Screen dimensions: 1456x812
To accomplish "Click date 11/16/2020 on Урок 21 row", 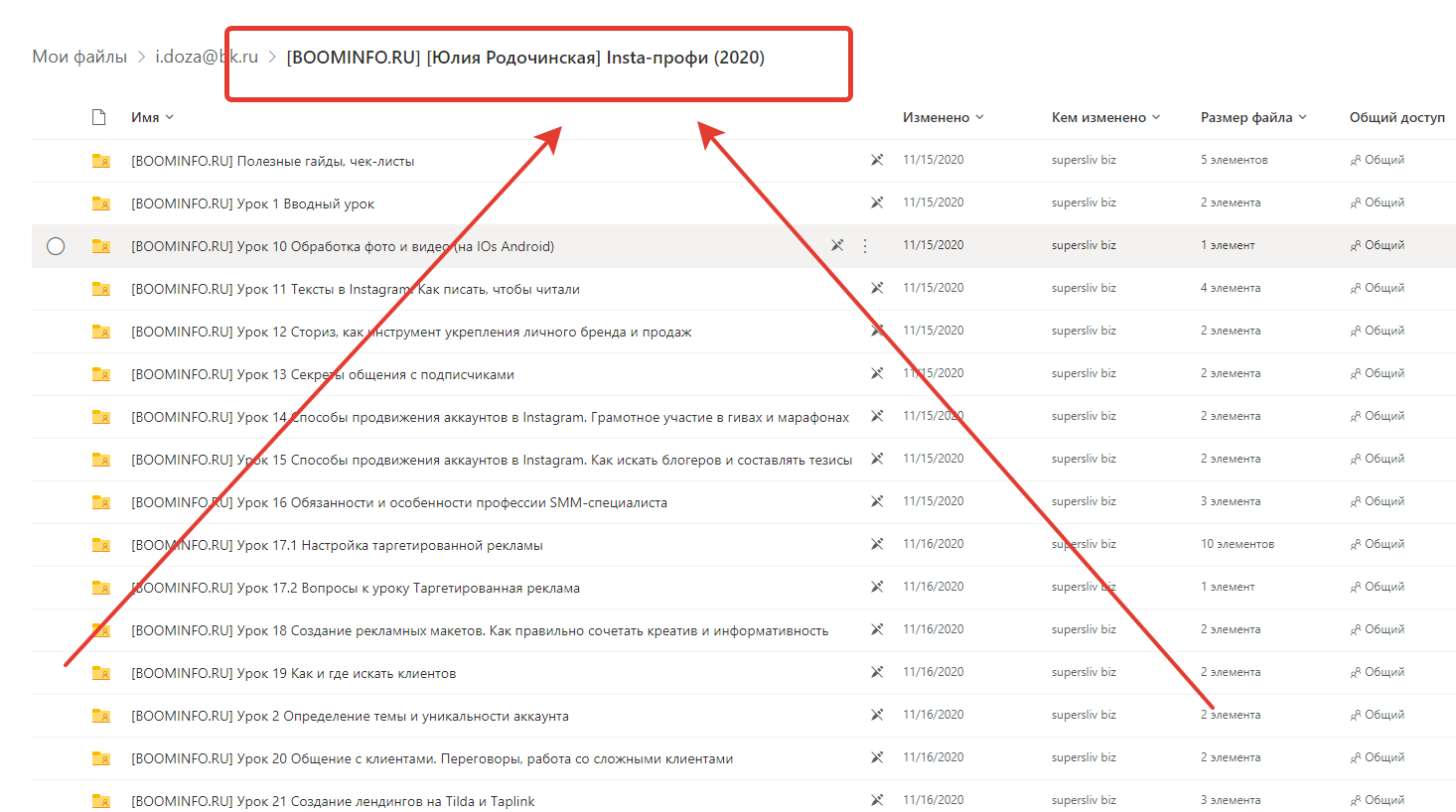I will click(x=933, y=800).
